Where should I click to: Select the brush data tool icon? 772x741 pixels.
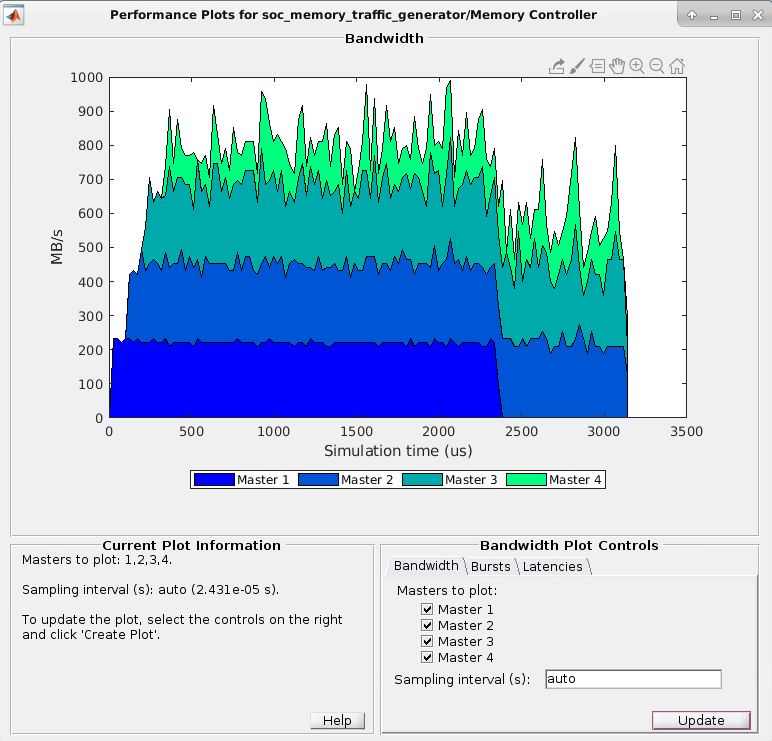[x=577, y=66]
